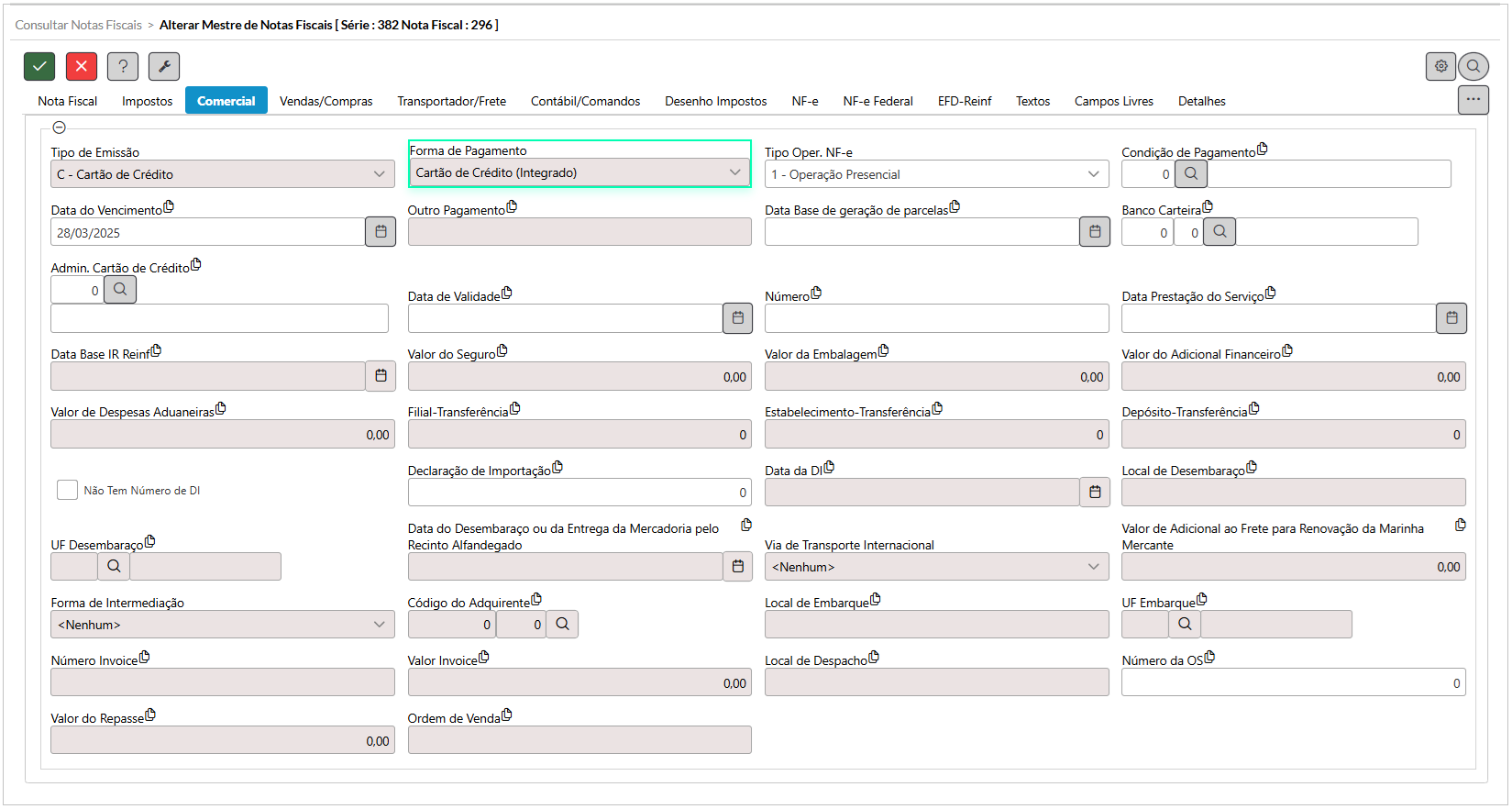Click the Número da OS input field
Screen dimensions: 1512x809
tap(1293, 682)
